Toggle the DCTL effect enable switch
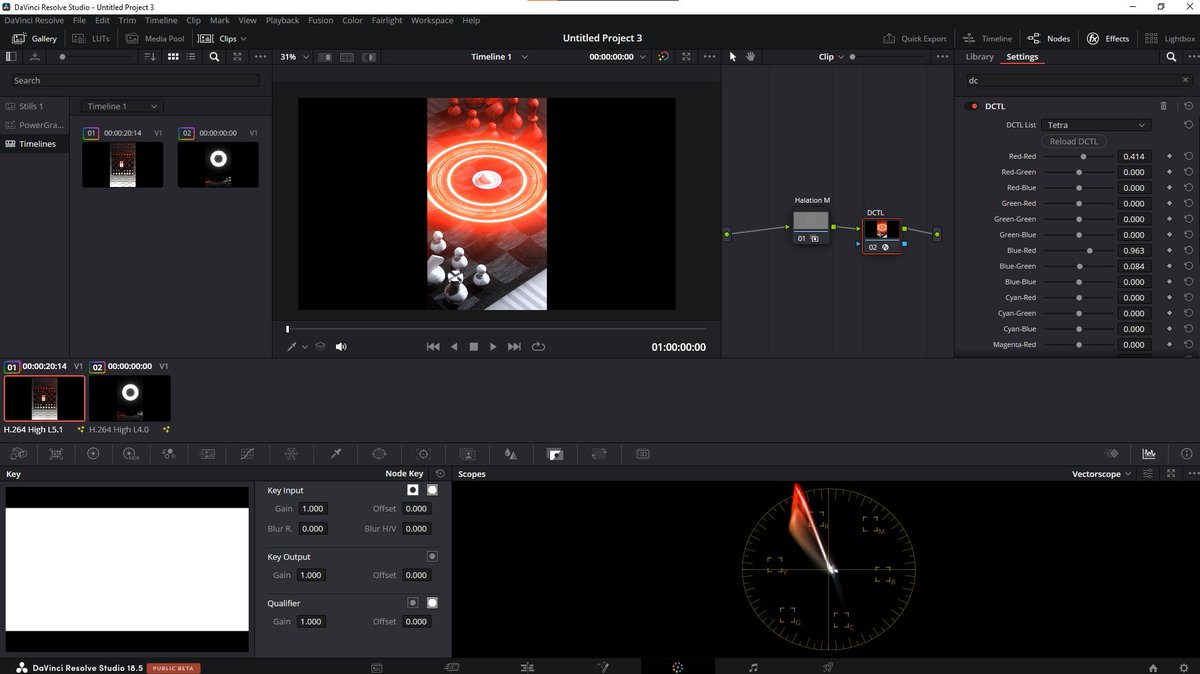The width and height of the screenshot is (1200, 674). click(x=973, y=106)
